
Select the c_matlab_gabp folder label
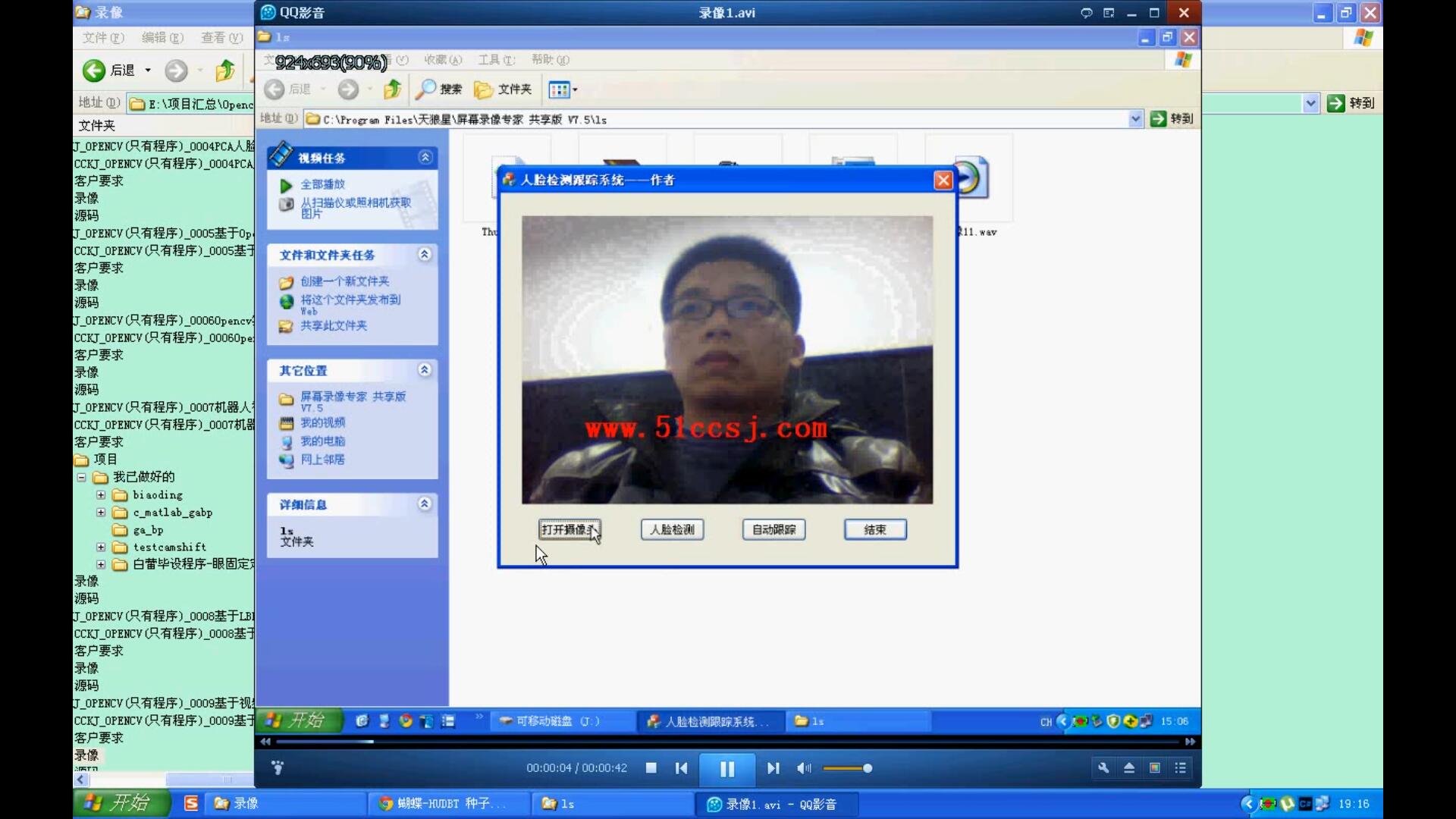pos(173,513)
